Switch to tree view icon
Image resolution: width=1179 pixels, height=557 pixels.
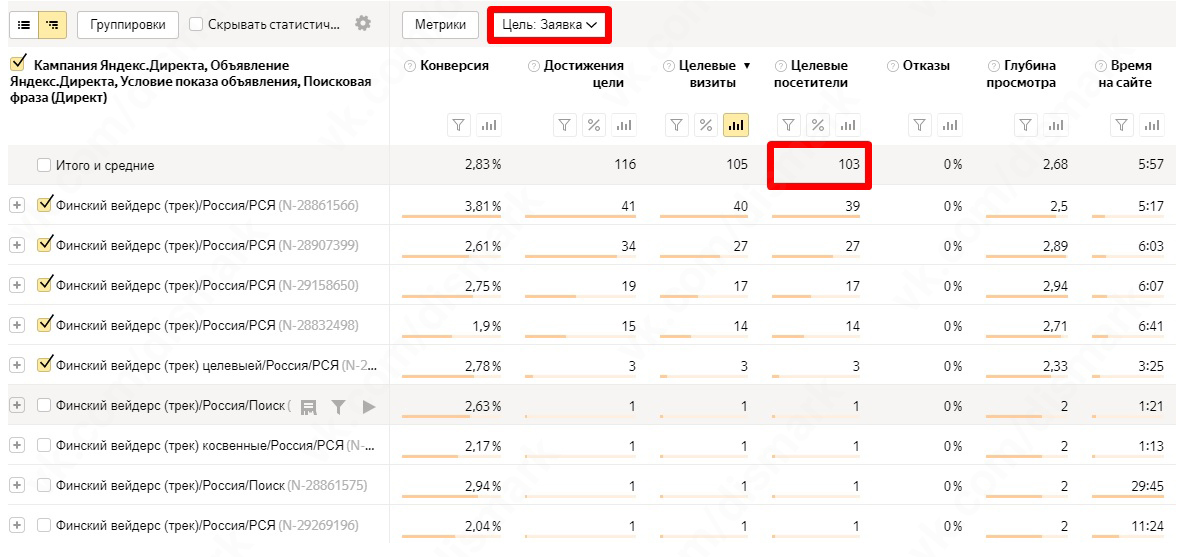coord(53,24)
